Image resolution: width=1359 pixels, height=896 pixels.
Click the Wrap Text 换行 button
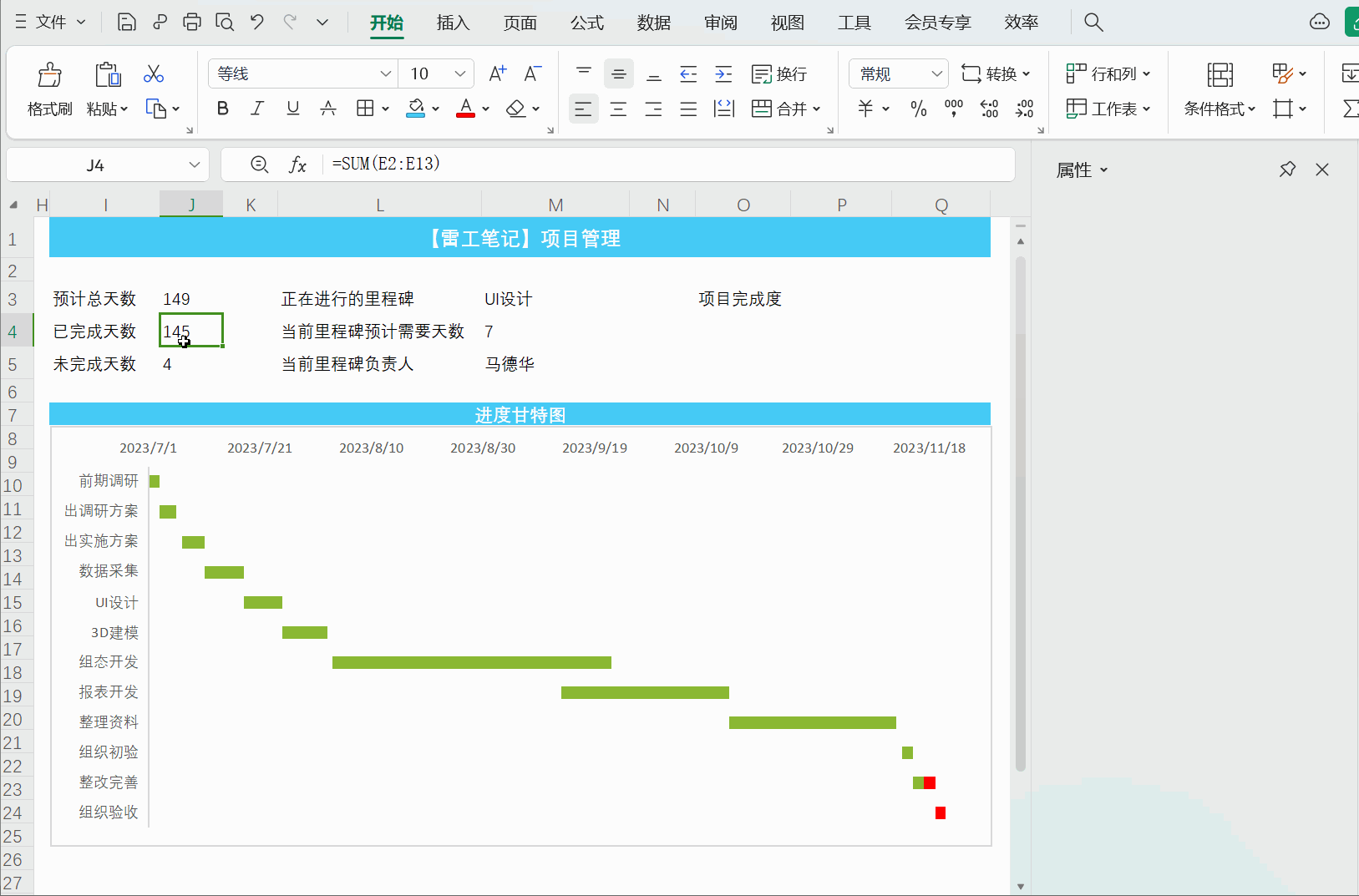point(779,74)
